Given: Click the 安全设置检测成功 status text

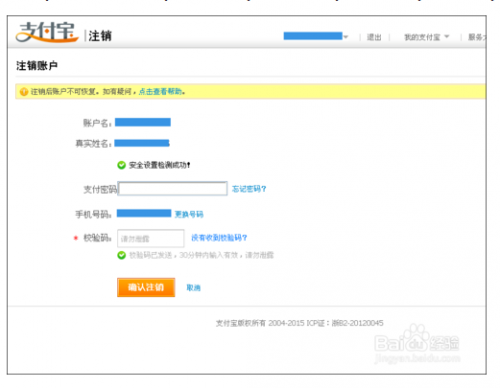Looking at the screenshot, I should [159, 165].
